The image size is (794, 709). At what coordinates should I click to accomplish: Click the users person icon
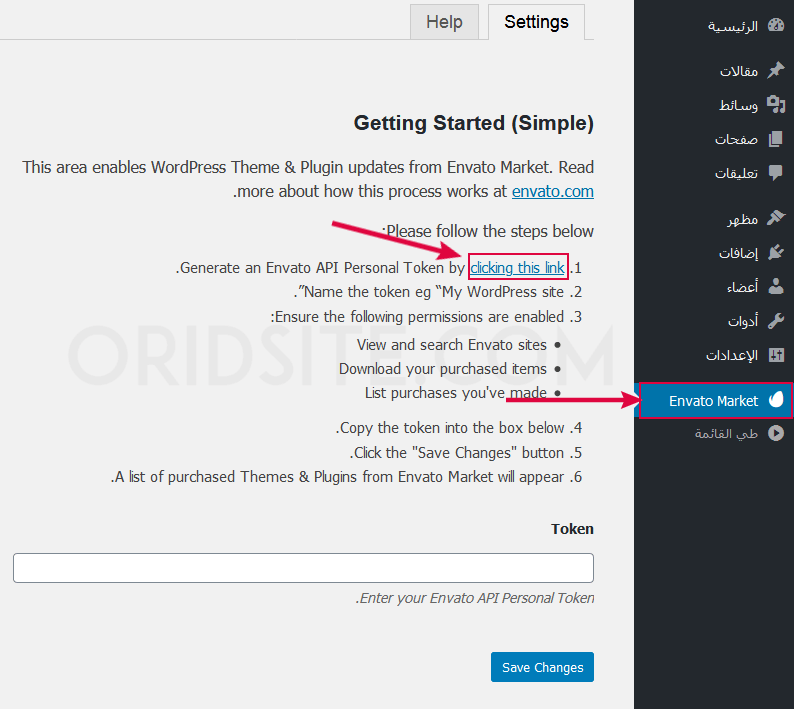[776, 287]
